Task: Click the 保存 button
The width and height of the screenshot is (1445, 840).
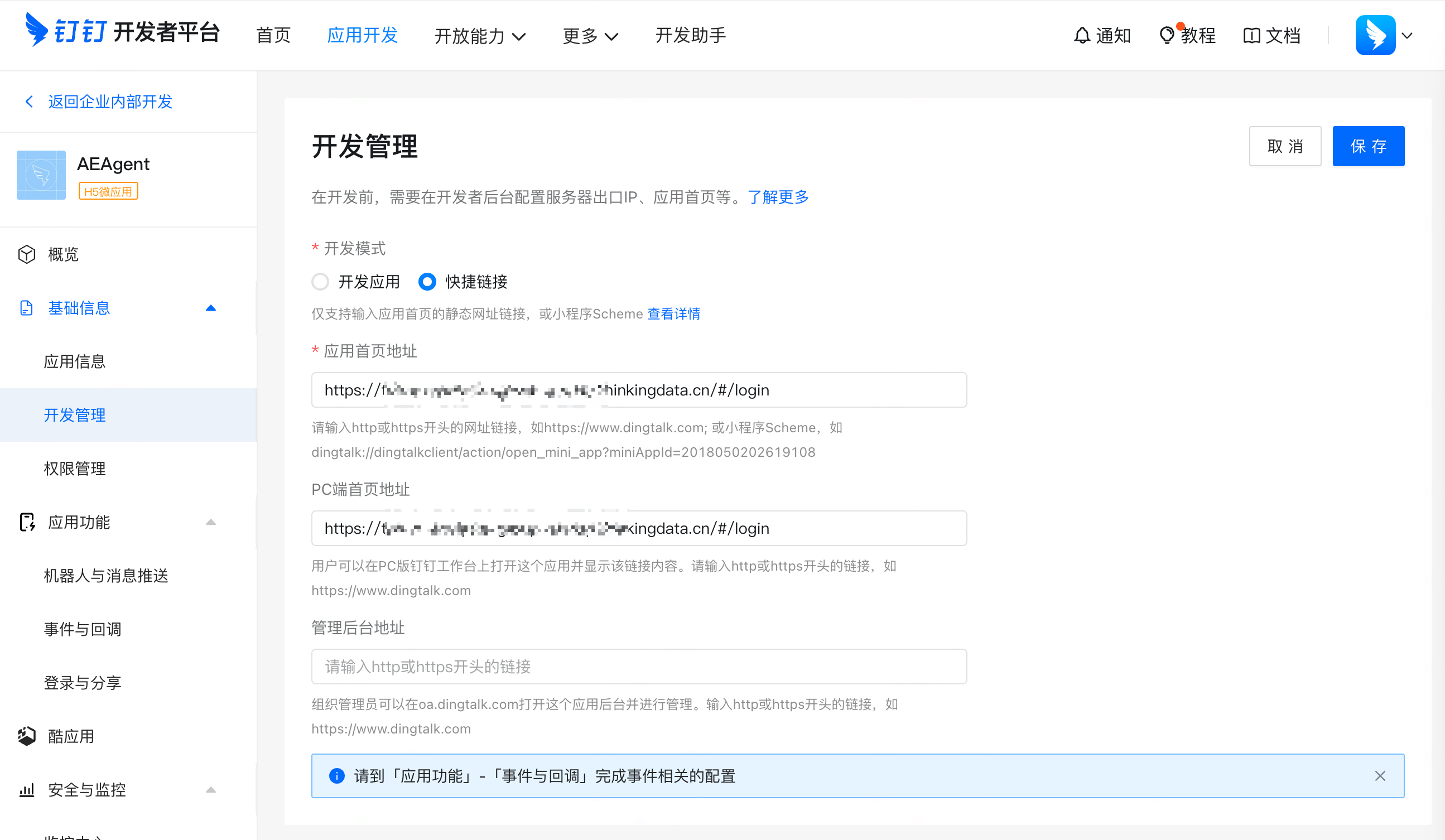Action: click(x=1368, y=146)
